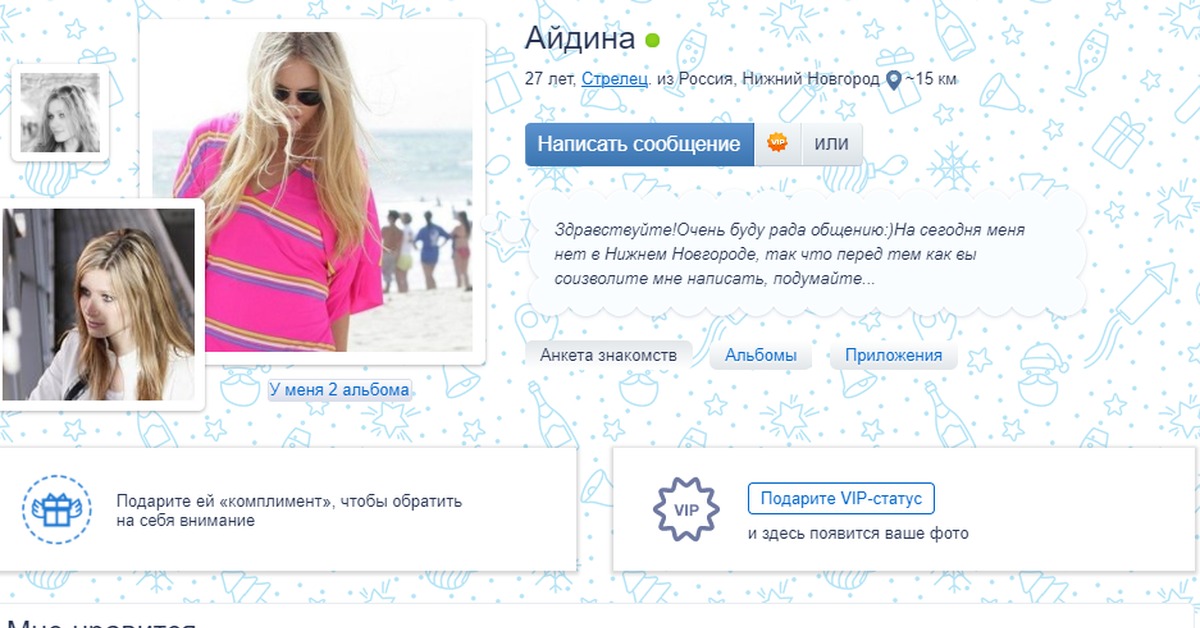Click the Айдина profile name
Image resolution: width=1200 pixels, height=628 pixels.
coord(580,39)
